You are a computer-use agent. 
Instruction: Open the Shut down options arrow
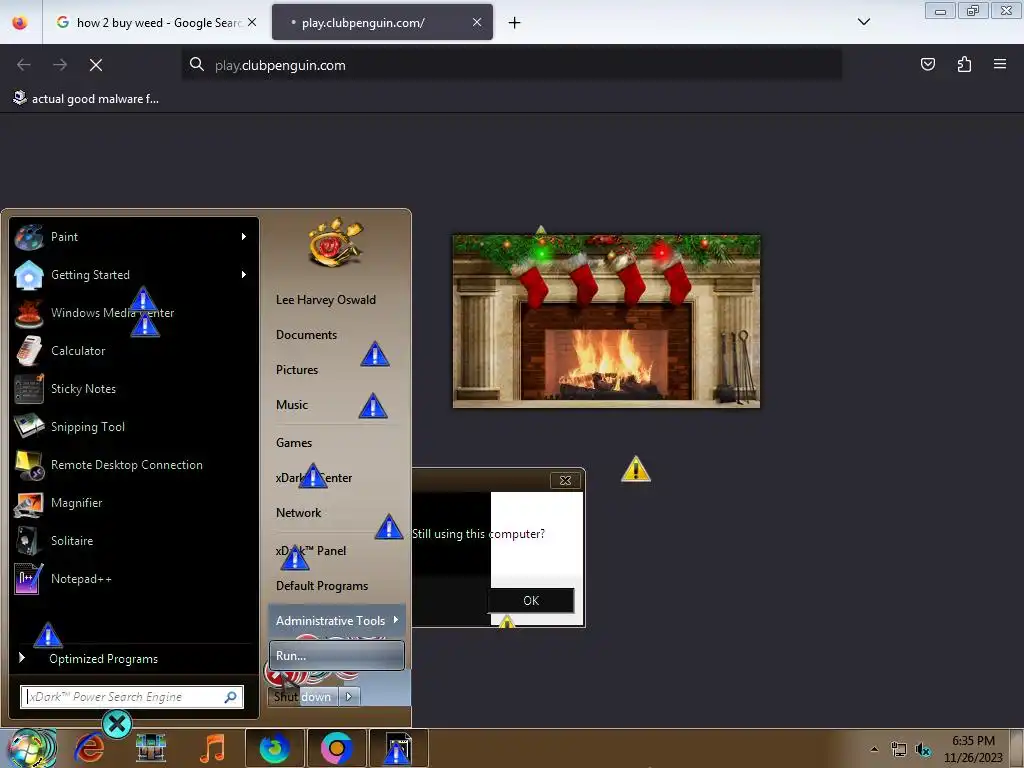point(349,697)
